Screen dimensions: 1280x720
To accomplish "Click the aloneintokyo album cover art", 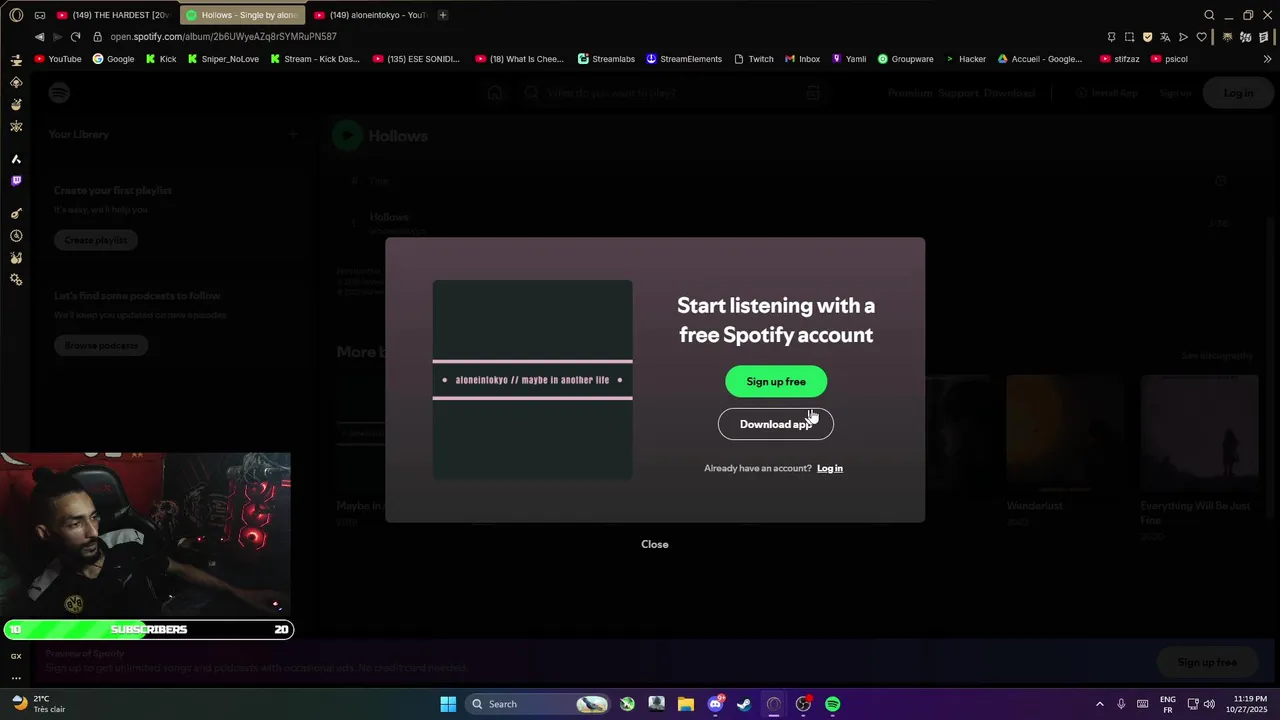I will point(532,380).
